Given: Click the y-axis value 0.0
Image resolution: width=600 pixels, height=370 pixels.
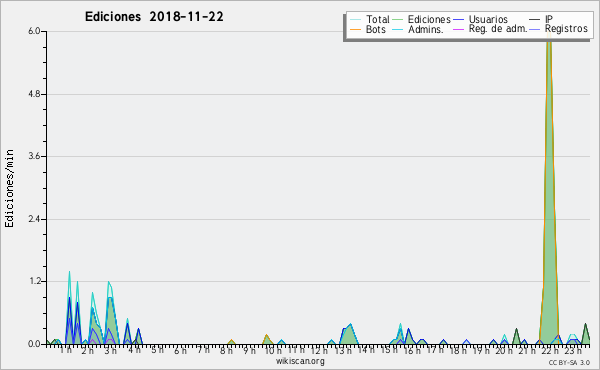Looking at the screenshot, I should coord(34,344).
